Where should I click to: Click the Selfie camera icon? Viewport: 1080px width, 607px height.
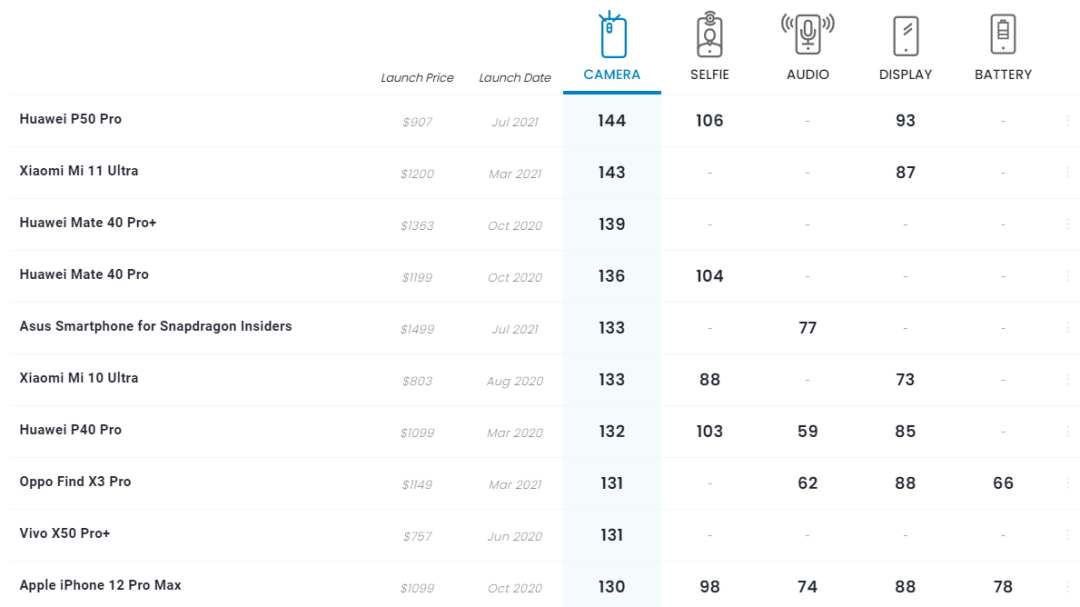coord(709,36)
